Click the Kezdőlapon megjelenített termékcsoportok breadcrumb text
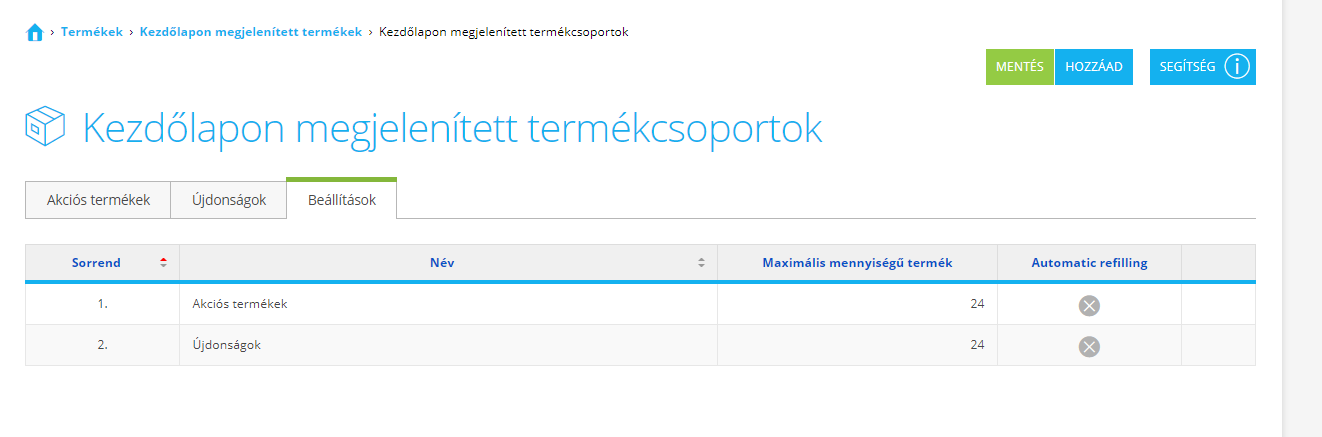This screenshot has width=1322, height=437. point(504,32)
